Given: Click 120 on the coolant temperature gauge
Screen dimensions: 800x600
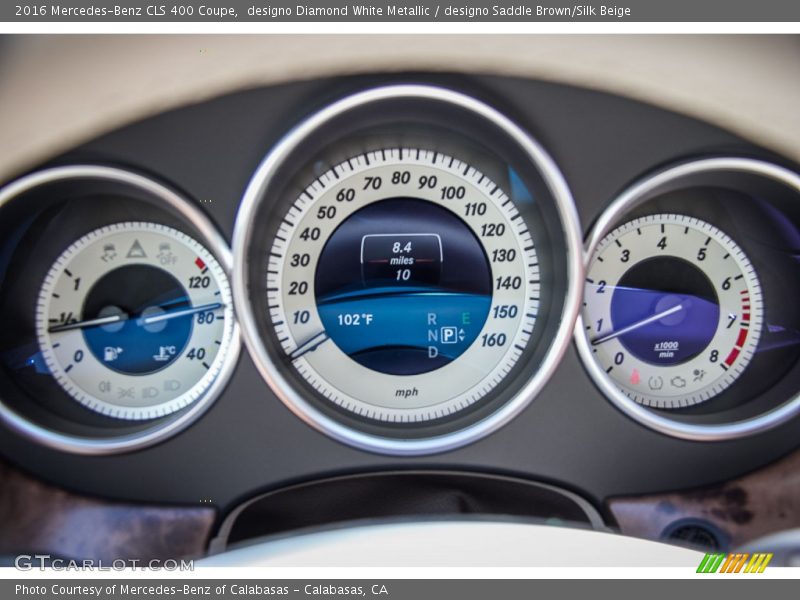Looking at the screenshot, I should click(x=199, y=282).
